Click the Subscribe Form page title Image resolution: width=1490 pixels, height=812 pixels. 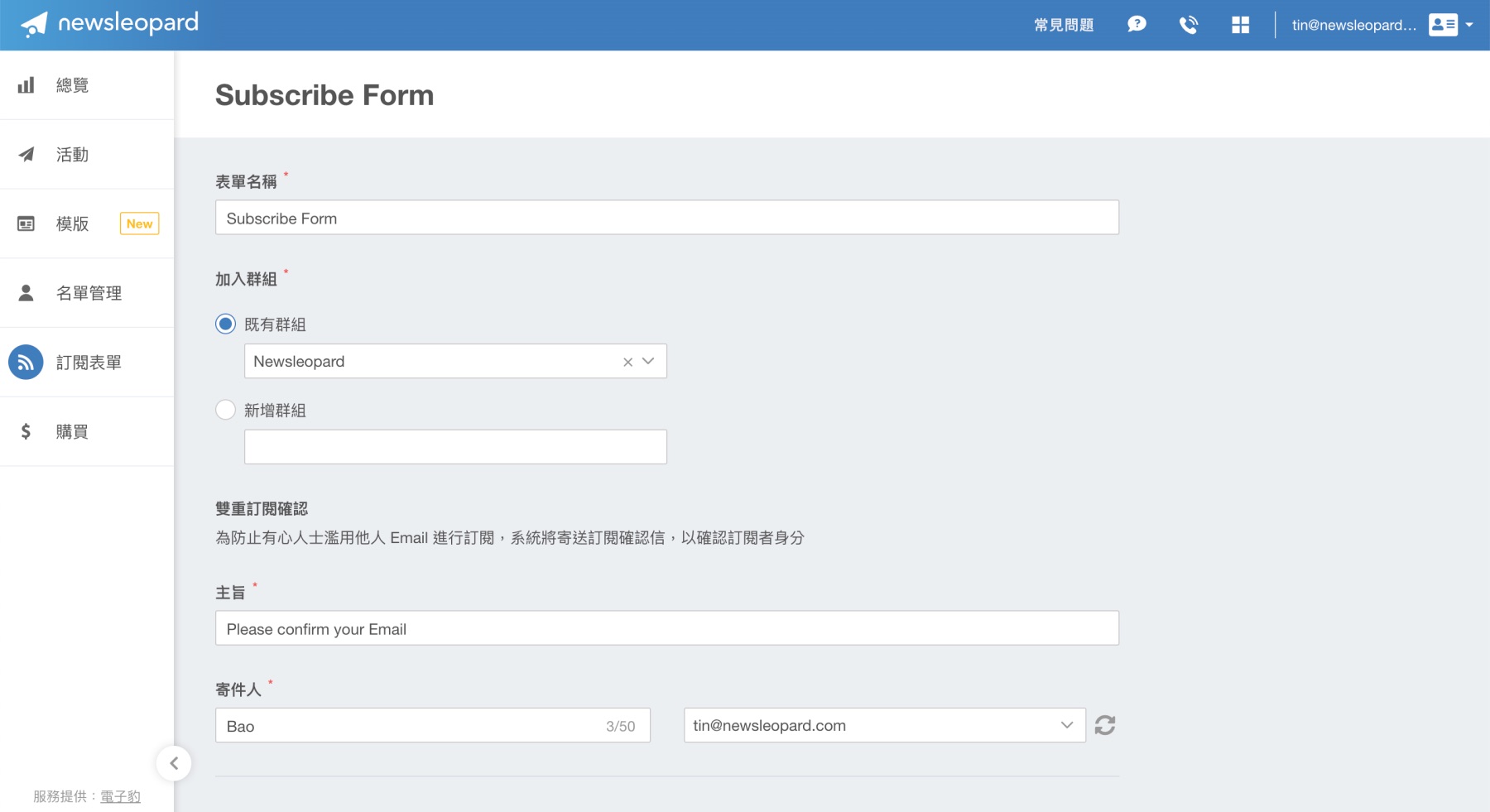324,95
